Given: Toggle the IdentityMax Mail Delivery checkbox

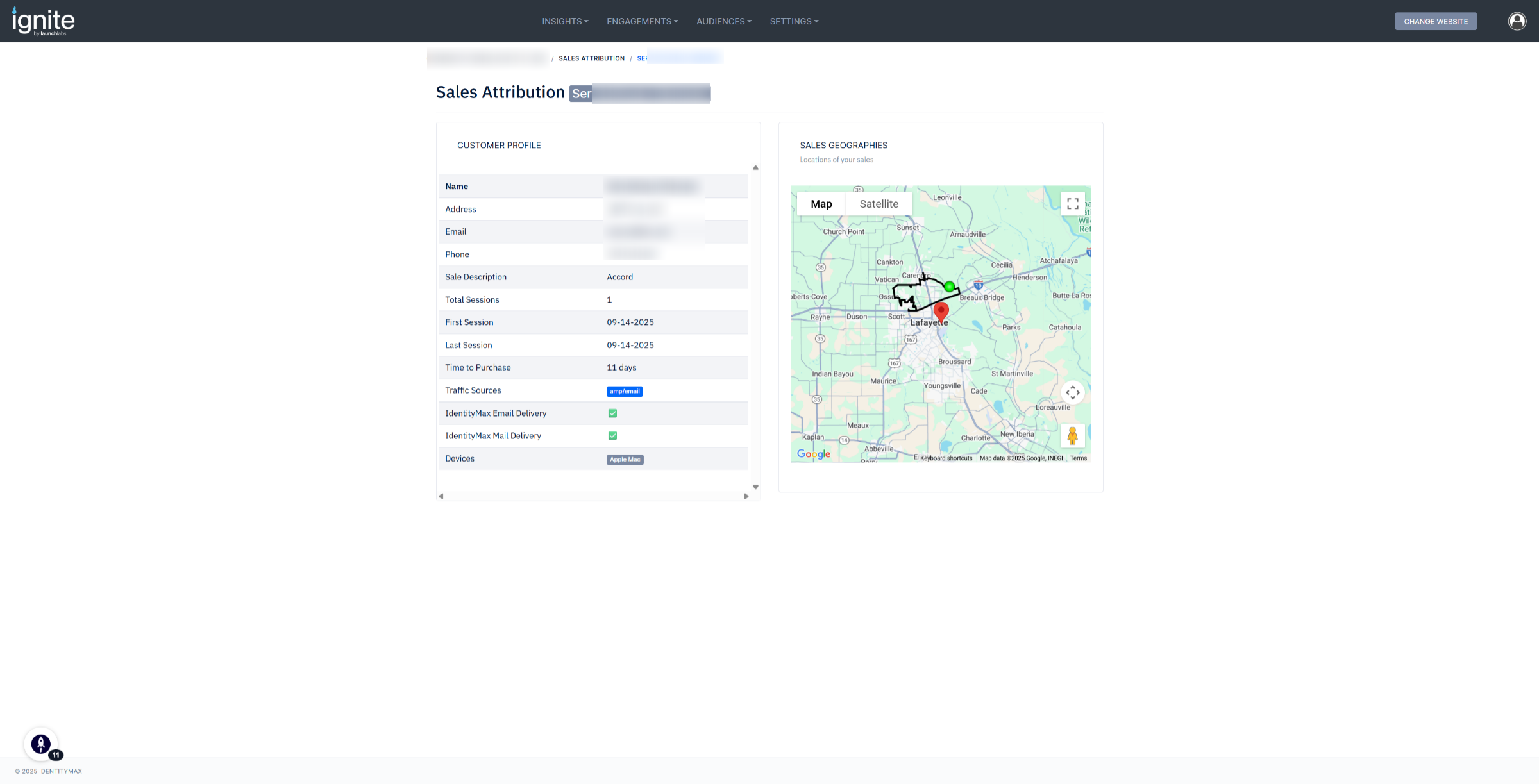Looking at the screenshot, I should (612, 436).
